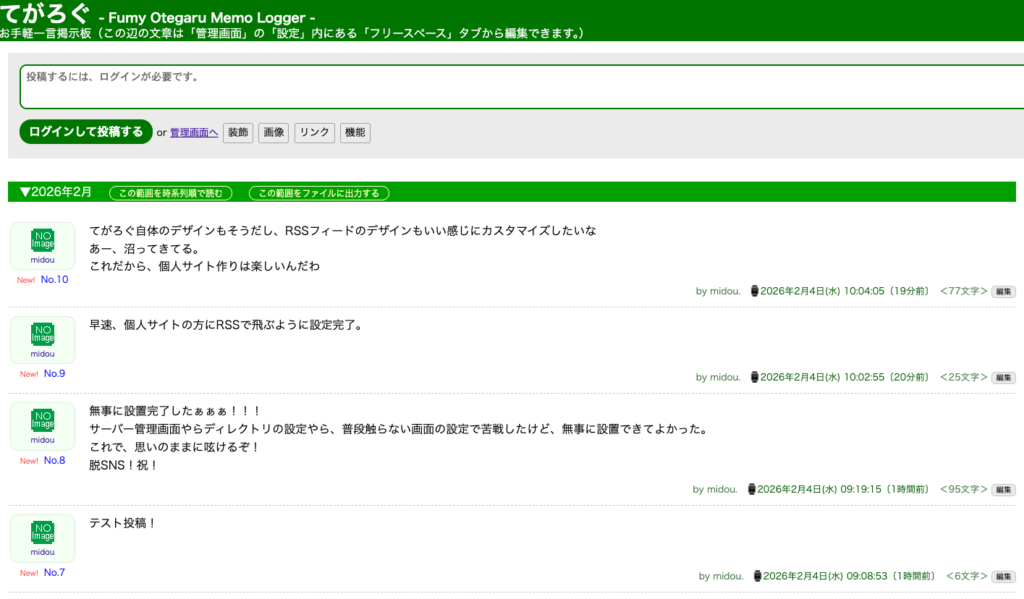1024x599 pixels.
Task: Expand the 装飾 decoration options
Action: [238, 133]
